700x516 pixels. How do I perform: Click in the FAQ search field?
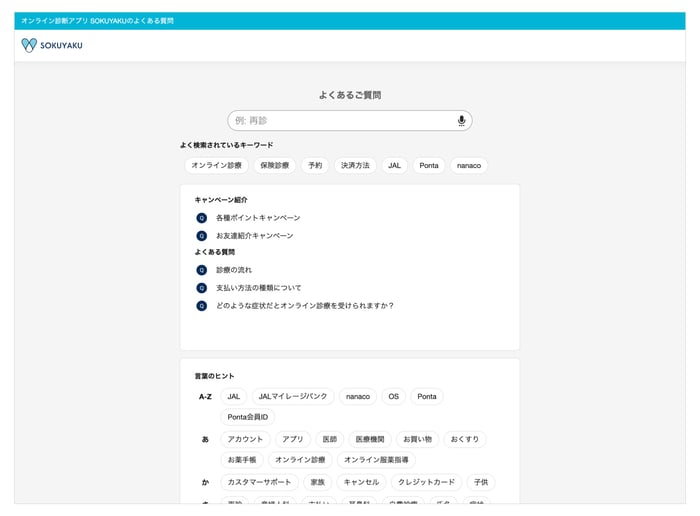click(350, 121)
